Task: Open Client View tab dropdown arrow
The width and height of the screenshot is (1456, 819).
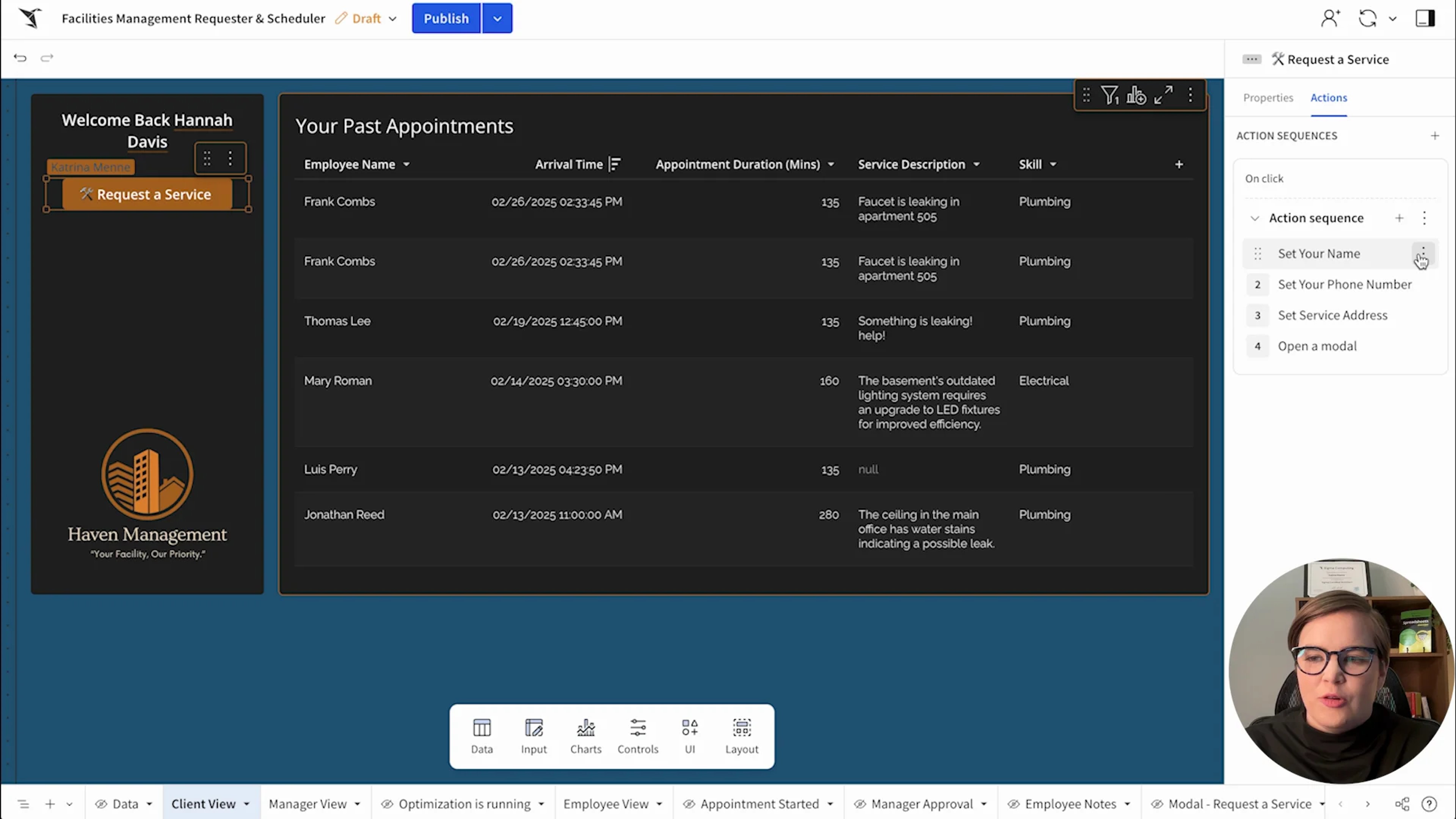Action: pos(246,804)
